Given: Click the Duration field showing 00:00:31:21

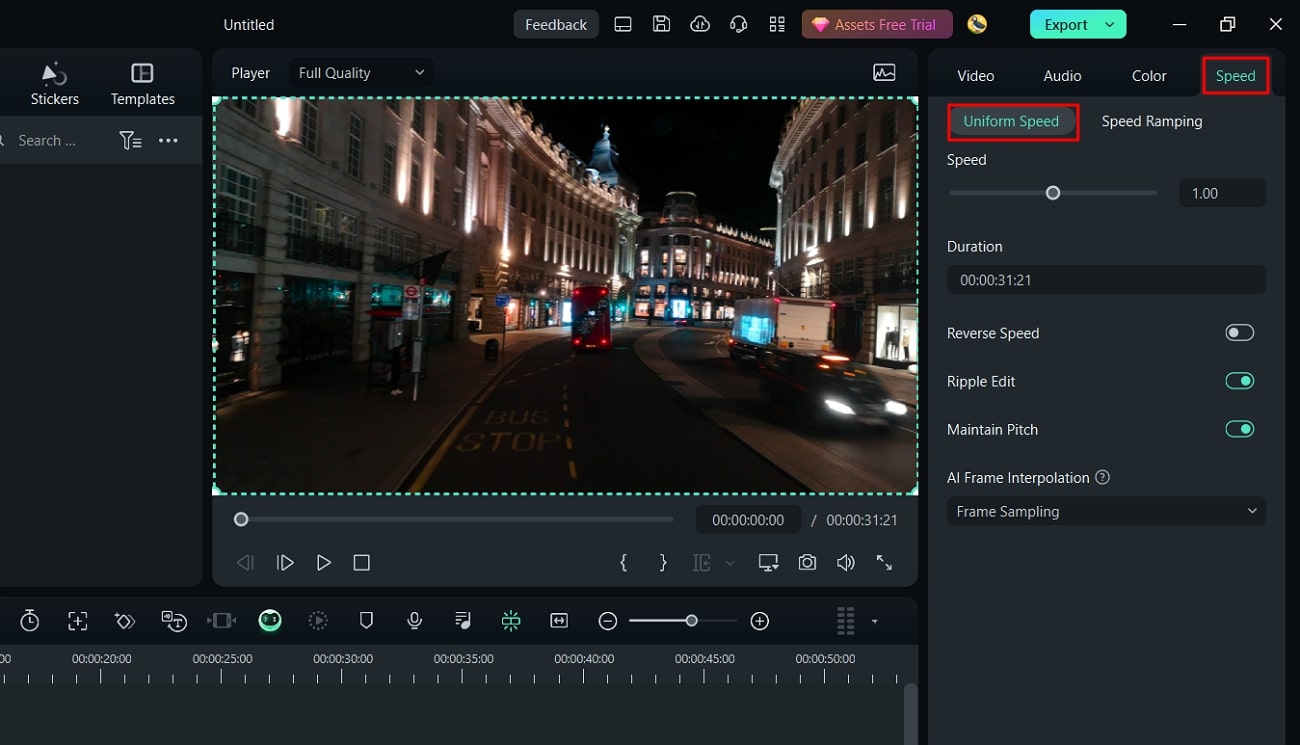Looking at the screenshot, I should pos(1106,280).
